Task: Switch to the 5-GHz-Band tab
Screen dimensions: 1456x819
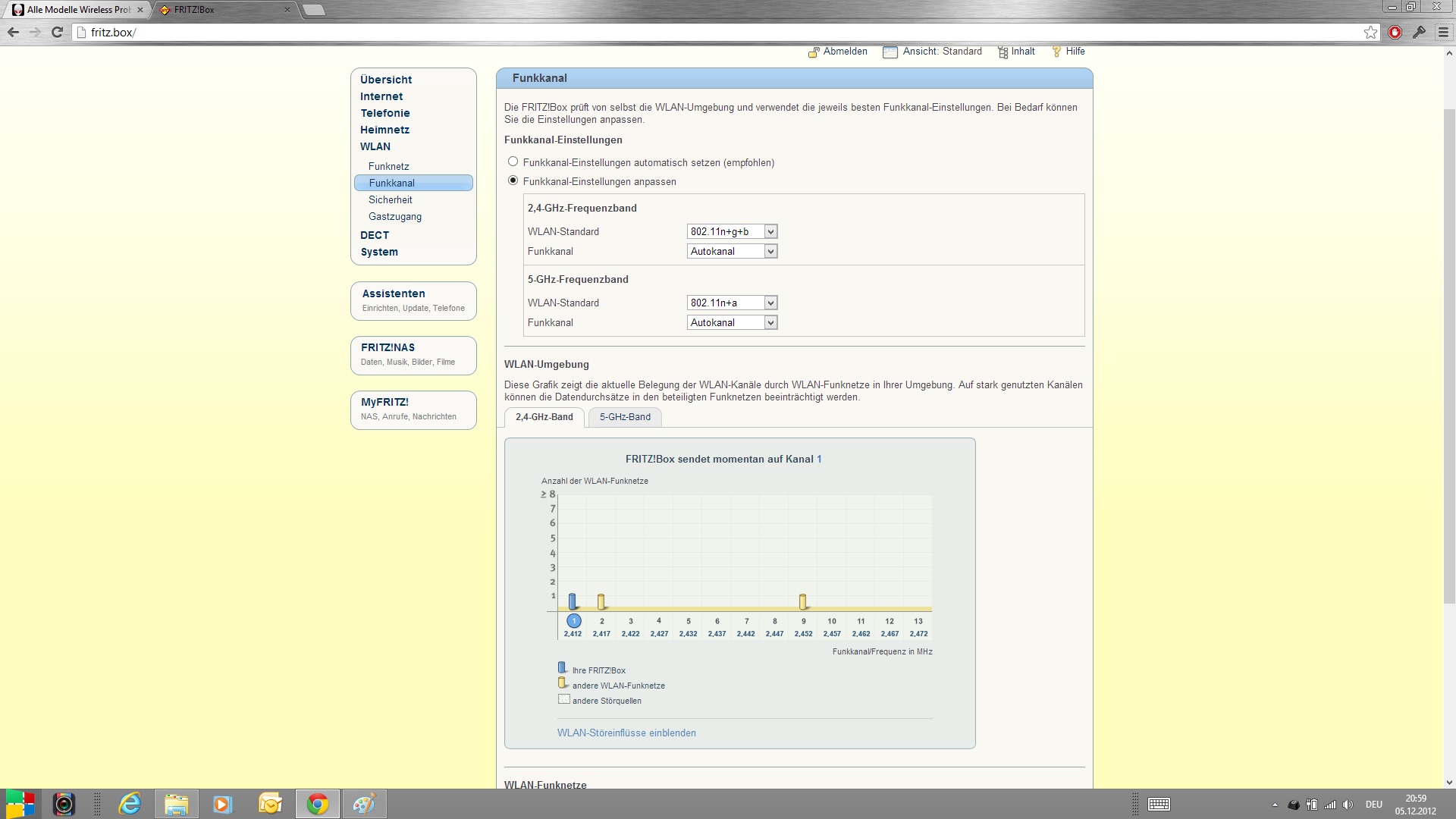Action: [x=625, y=417]
